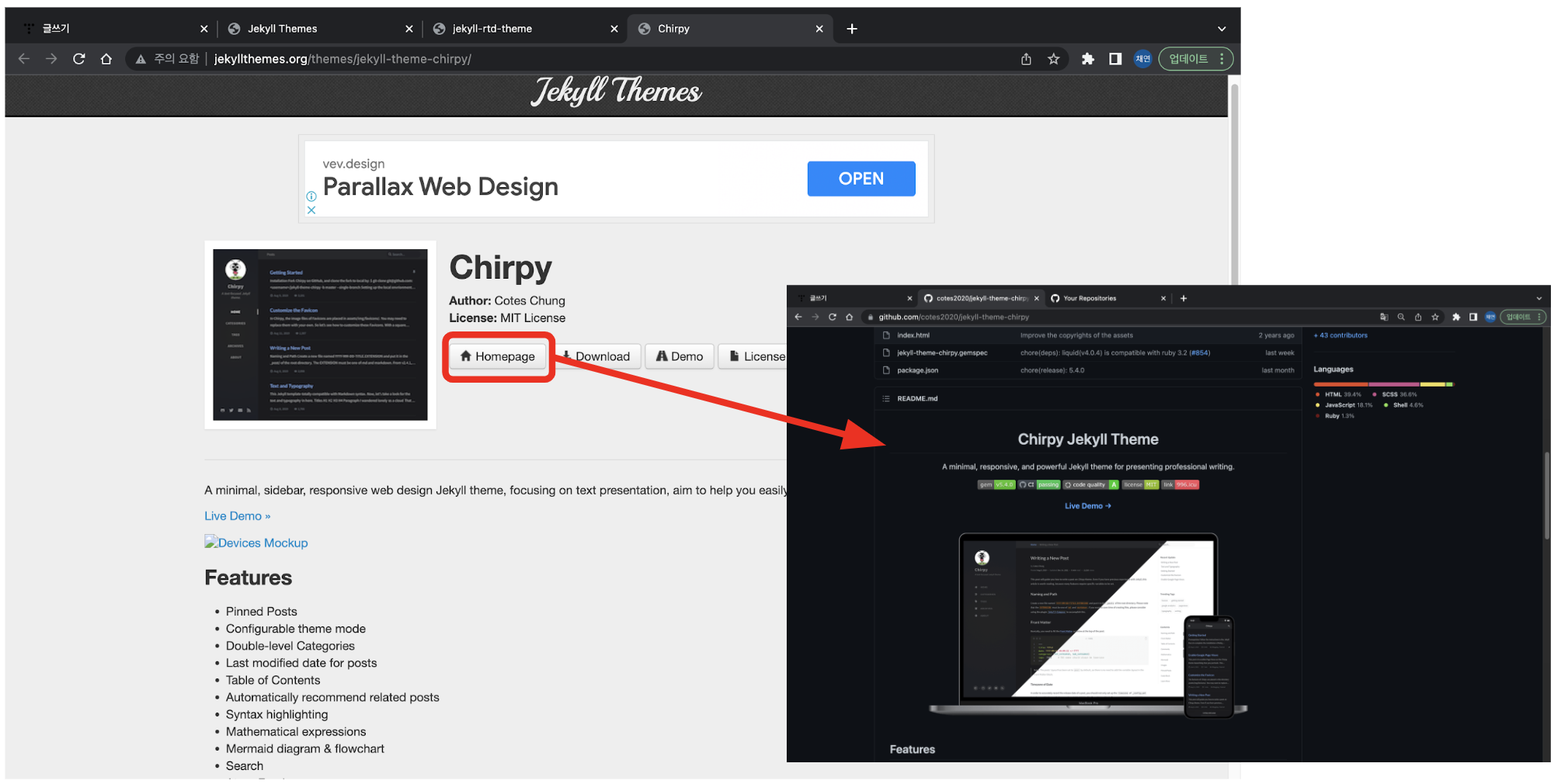
Task: Click the gem v5.4.0 badge
Action: 996,484
